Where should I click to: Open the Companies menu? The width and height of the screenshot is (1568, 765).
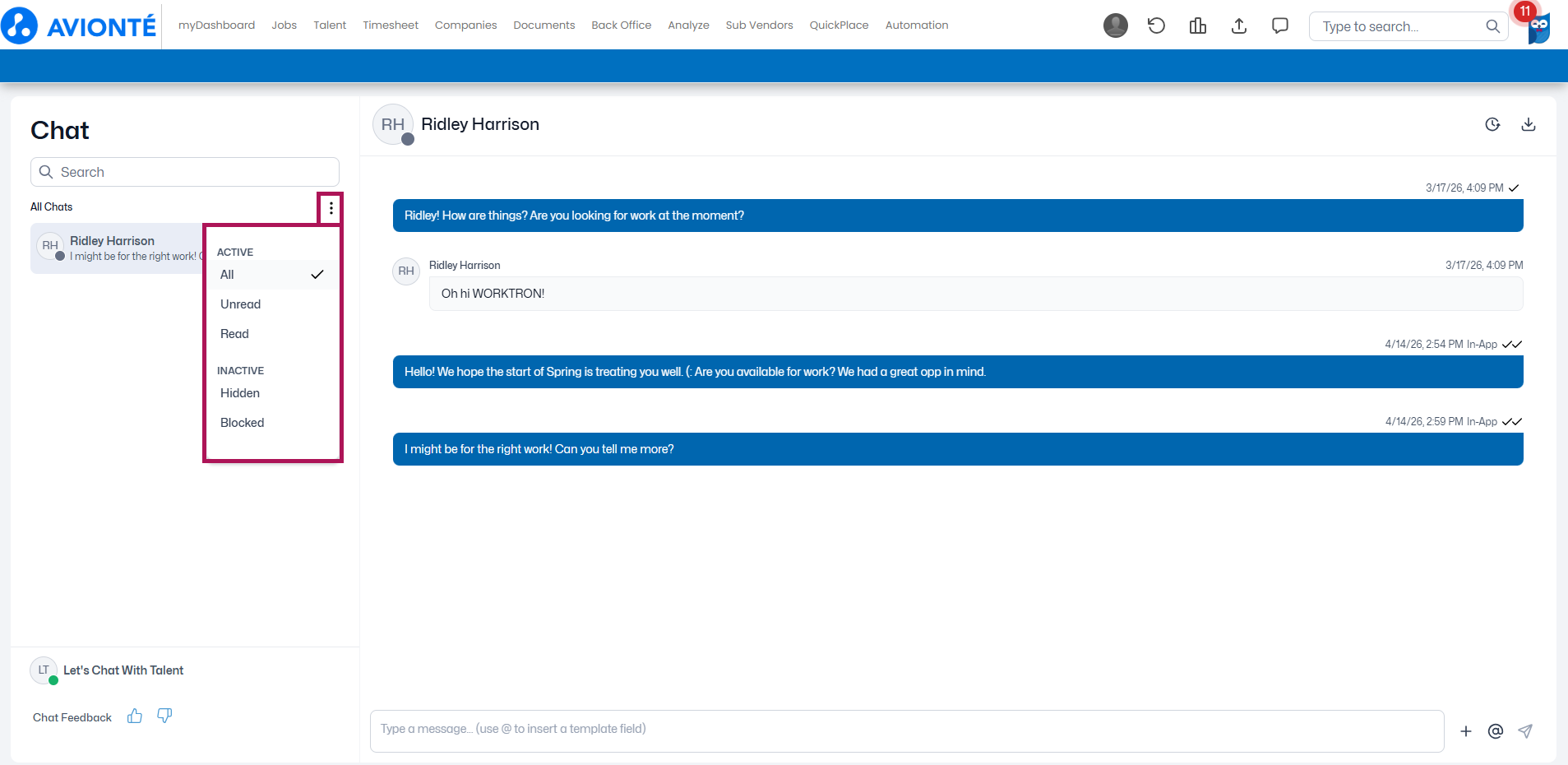pos(466,25)
